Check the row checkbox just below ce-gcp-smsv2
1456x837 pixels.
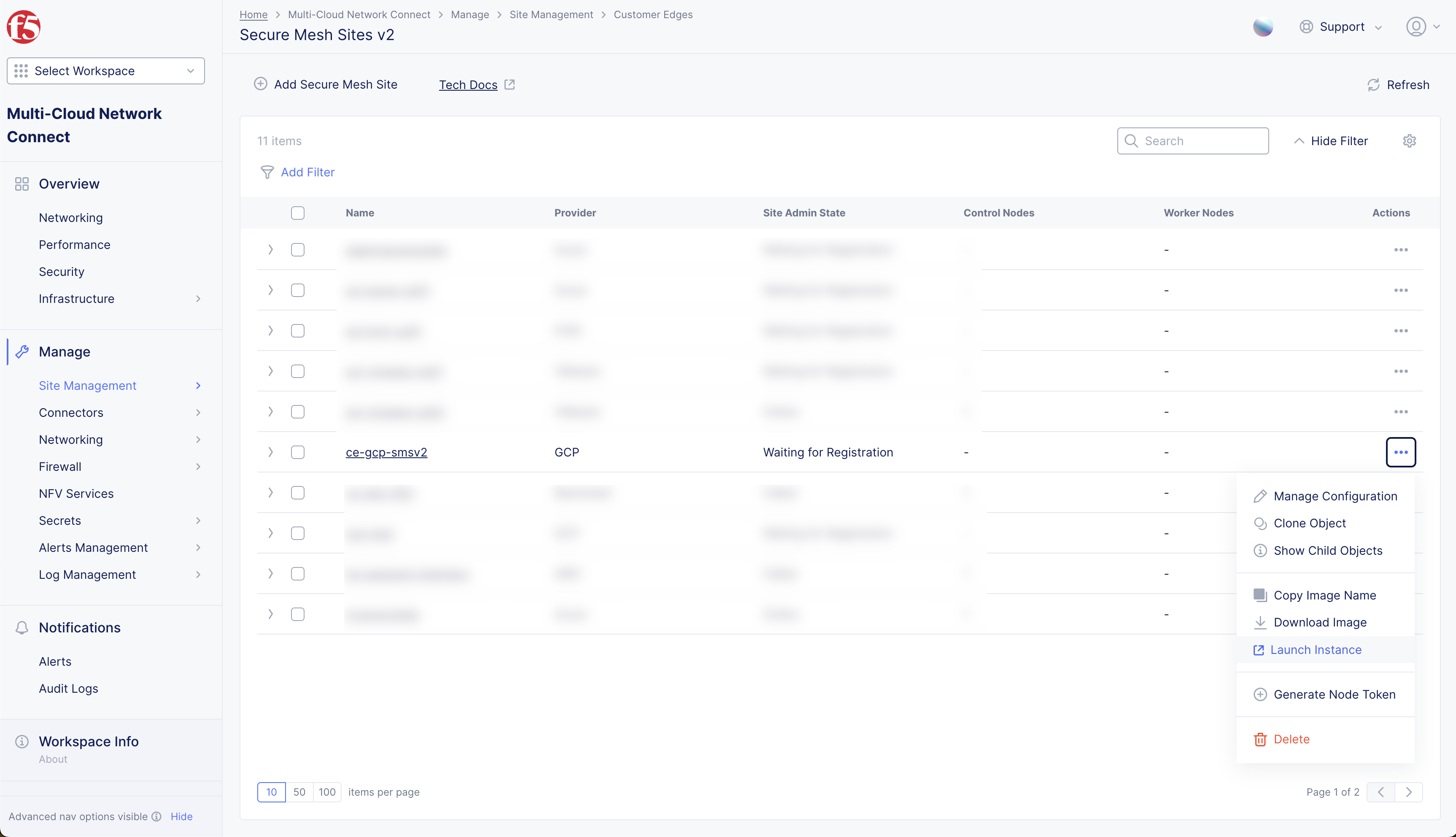click(298, 493)
